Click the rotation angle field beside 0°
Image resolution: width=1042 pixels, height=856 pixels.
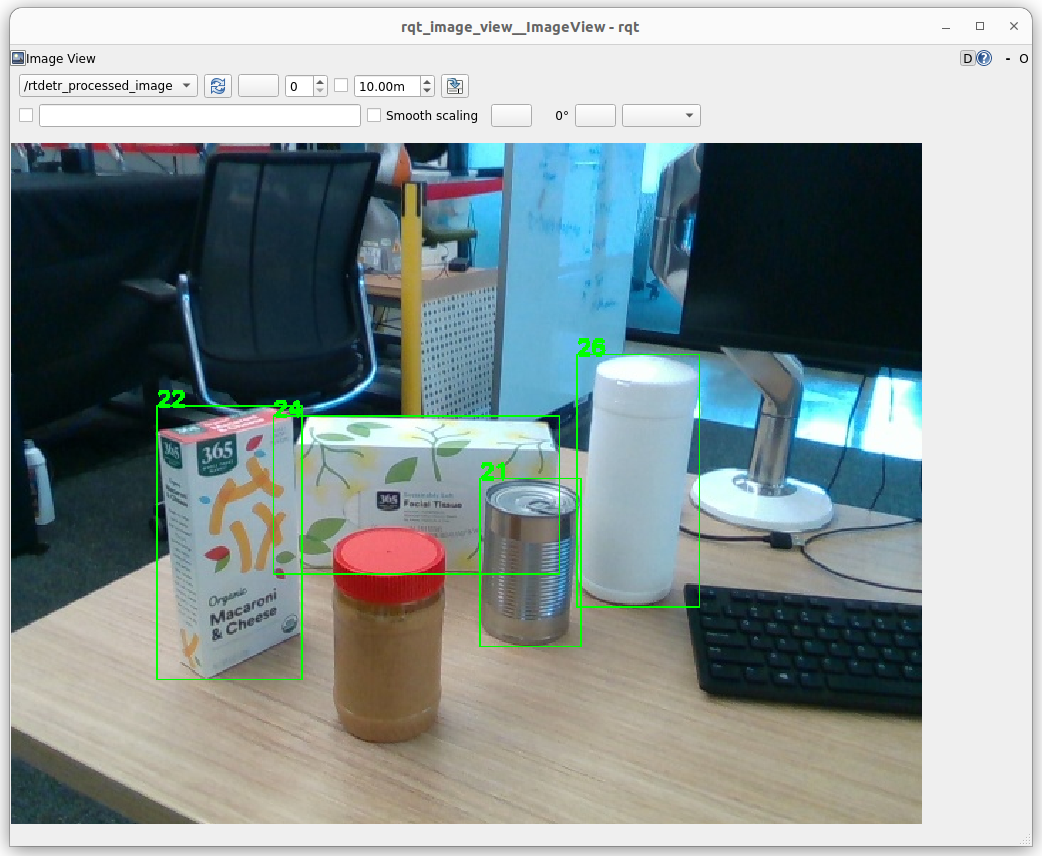pos(596,115)
